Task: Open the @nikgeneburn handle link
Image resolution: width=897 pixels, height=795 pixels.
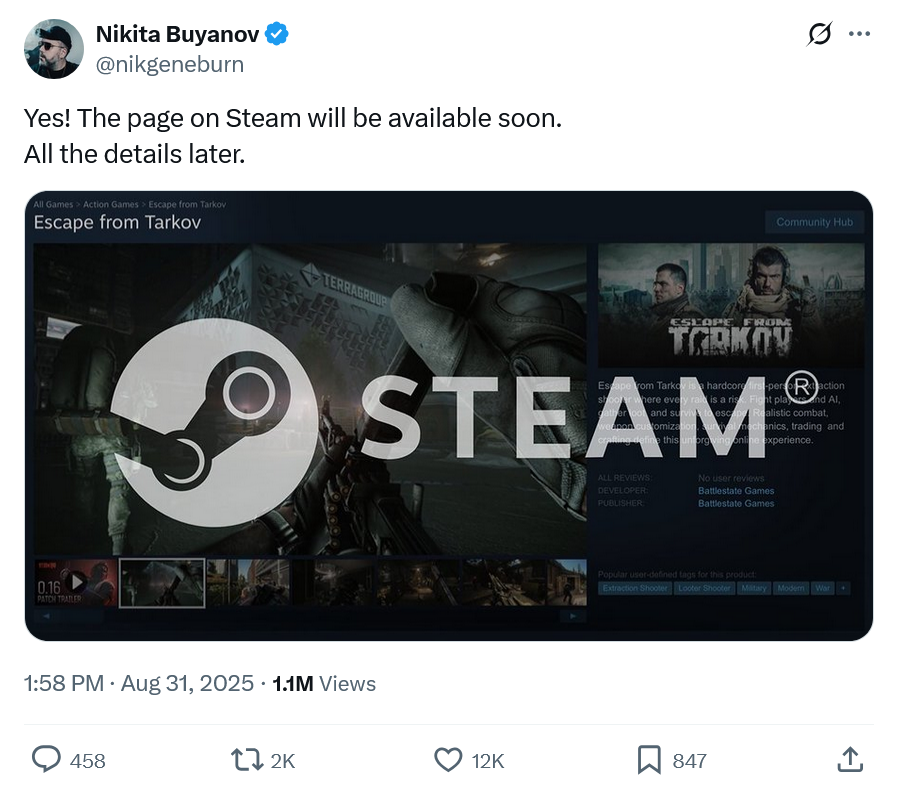Action: [170, 64]
